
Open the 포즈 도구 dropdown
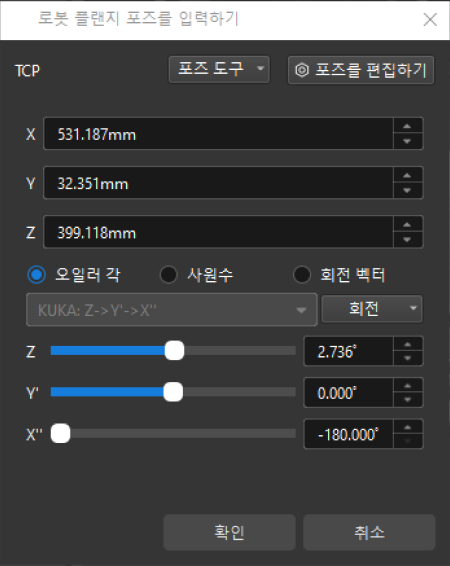click(x=219, y=69)
